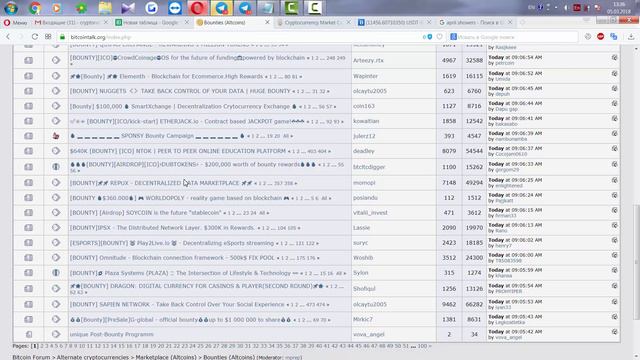Jump to last post in SOYCOIN row
The height and width of the screenshot is (360, 640).
pos(614,211)
